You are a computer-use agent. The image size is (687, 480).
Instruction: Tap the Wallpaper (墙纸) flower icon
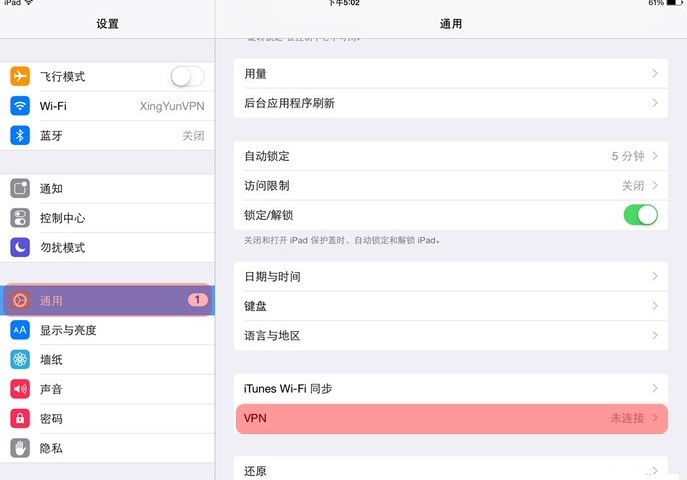20,360
